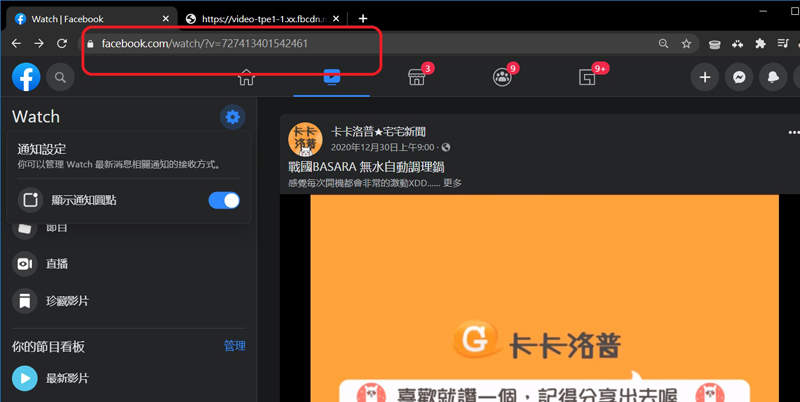Image resolution: width=800 pixels, height=402 pixels.
Task: Toggle 顯示通知圓點 switch off
Action: coord(224,200)
